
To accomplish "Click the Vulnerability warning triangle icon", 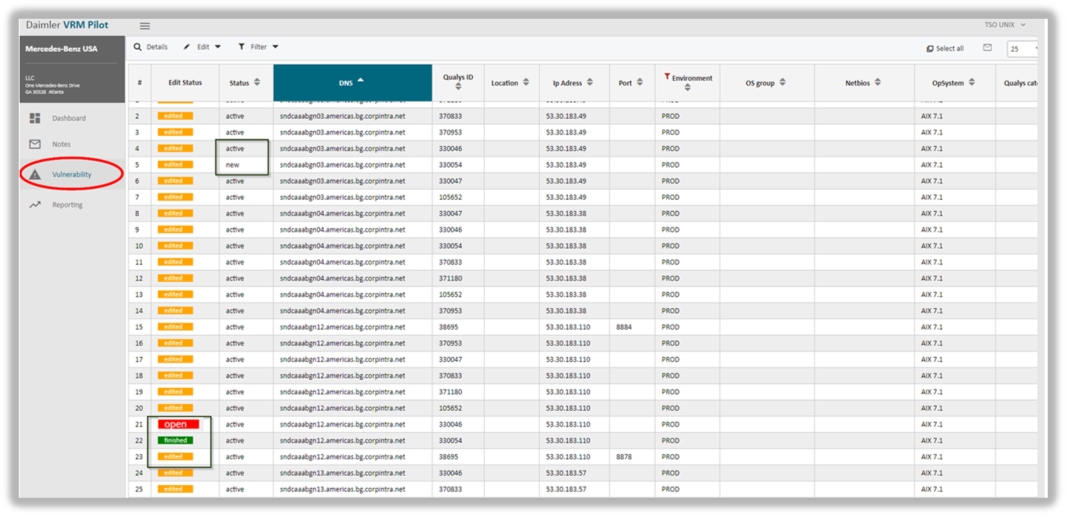I will point(35,174).
